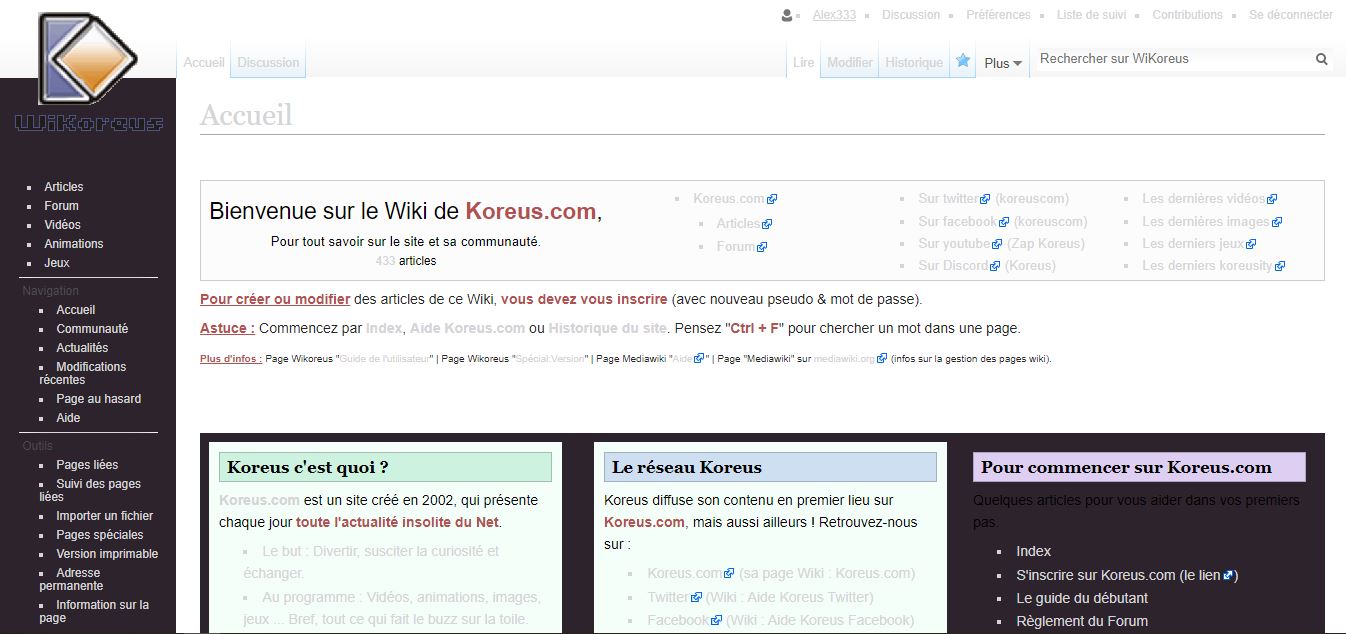Select the Modifier tab
Image resolution: width=1346 pixels, height=634 pixels.
[850, 62]
